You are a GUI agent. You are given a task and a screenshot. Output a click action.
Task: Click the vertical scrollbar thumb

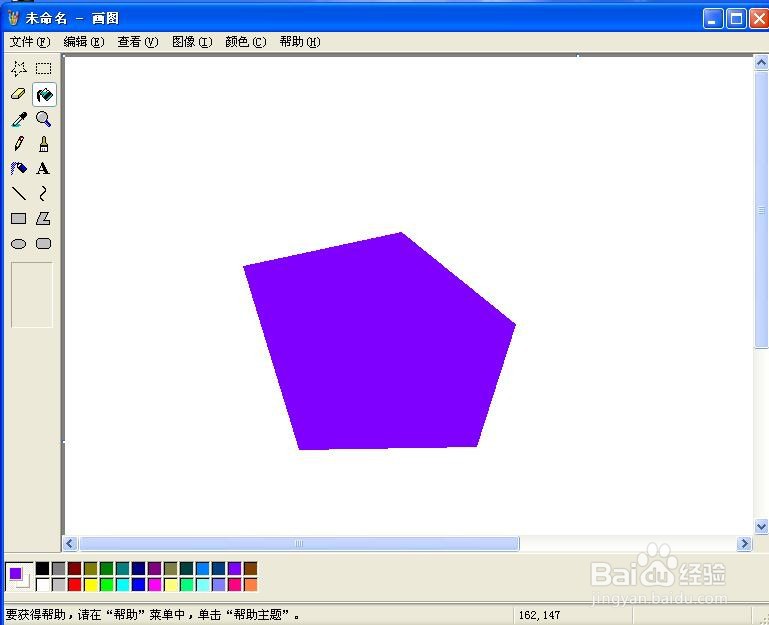point(761,210)
